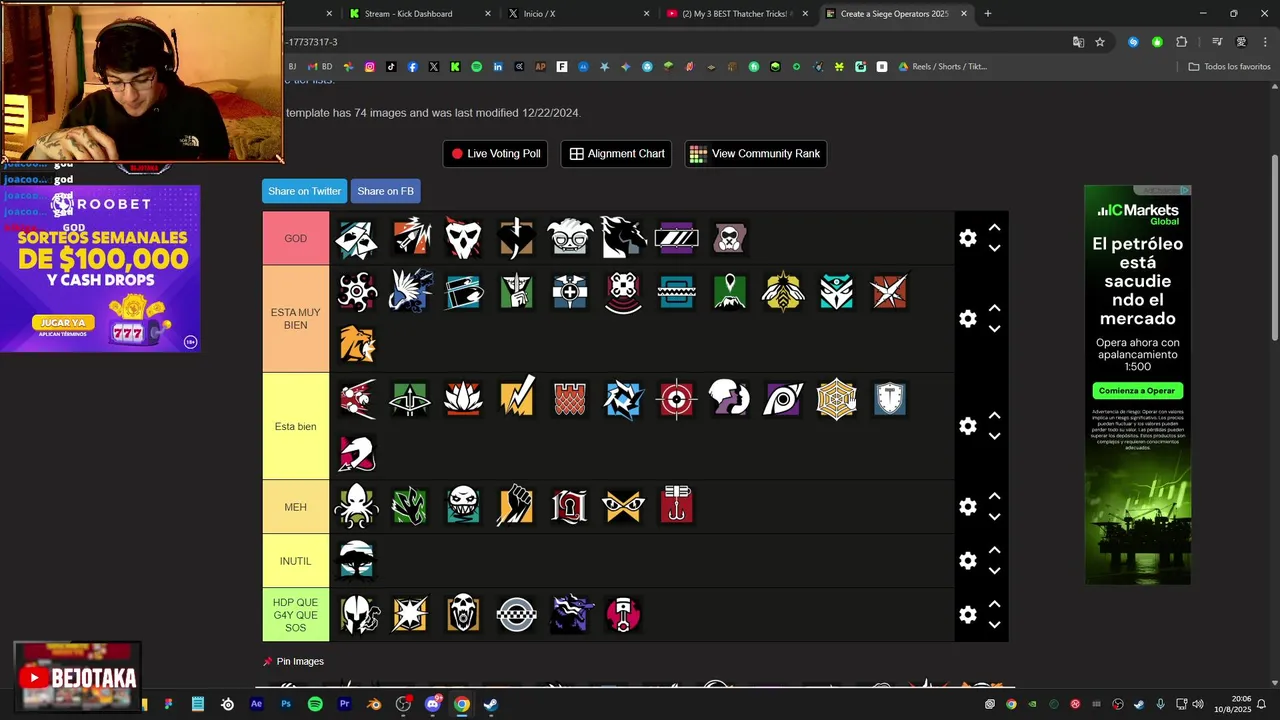Select the blue medical cross Doc icon
Viewport: 1280px width, 720px height.
click(570, 292)
